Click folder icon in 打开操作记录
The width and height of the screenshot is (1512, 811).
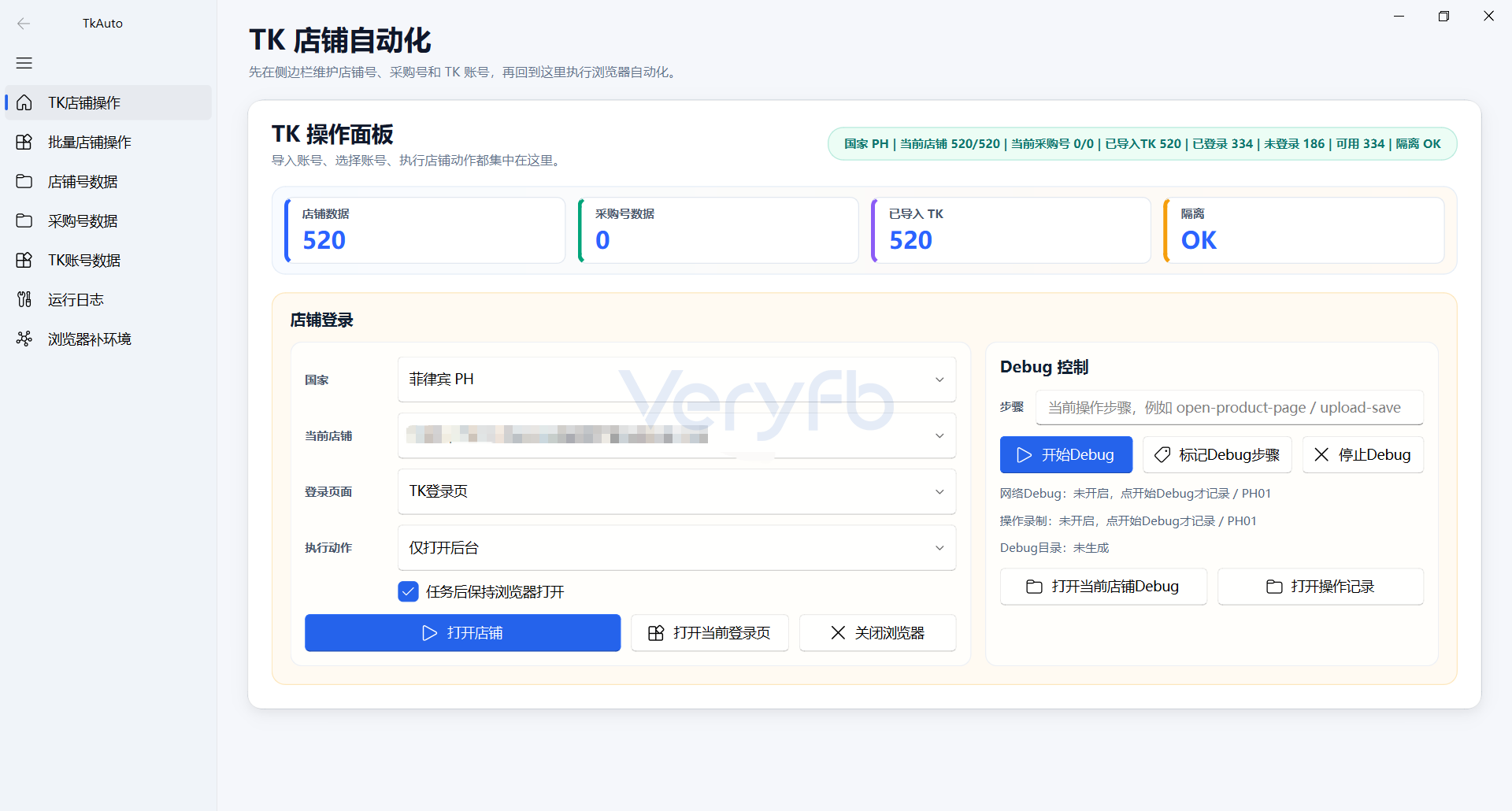(1274, 587)
